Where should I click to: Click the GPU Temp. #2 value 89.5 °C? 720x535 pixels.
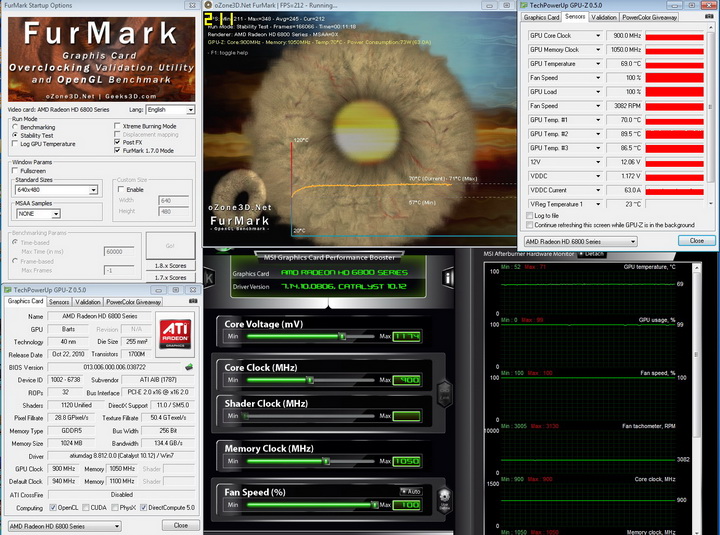(x=624, y=134)
